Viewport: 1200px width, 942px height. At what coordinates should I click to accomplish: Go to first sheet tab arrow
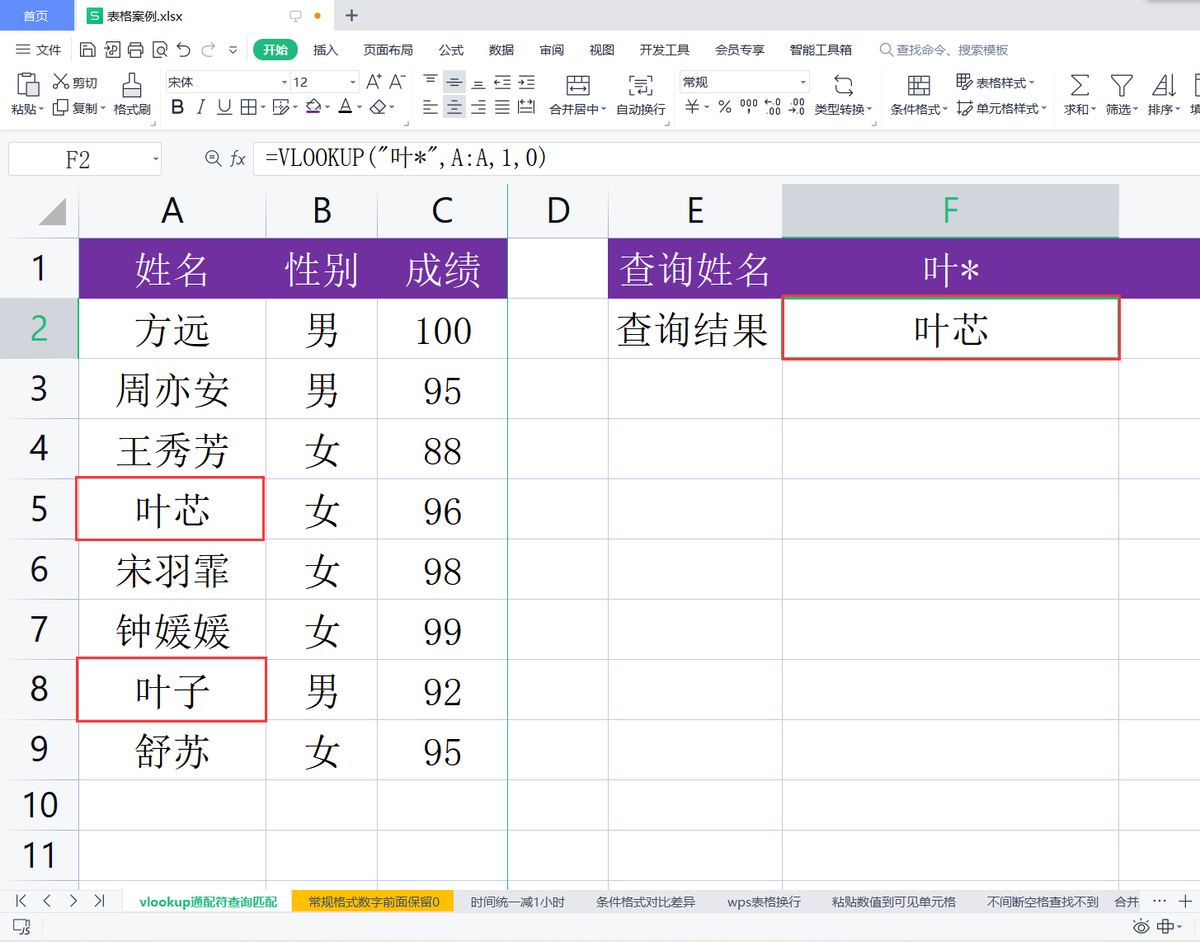(x=21, y=901)
